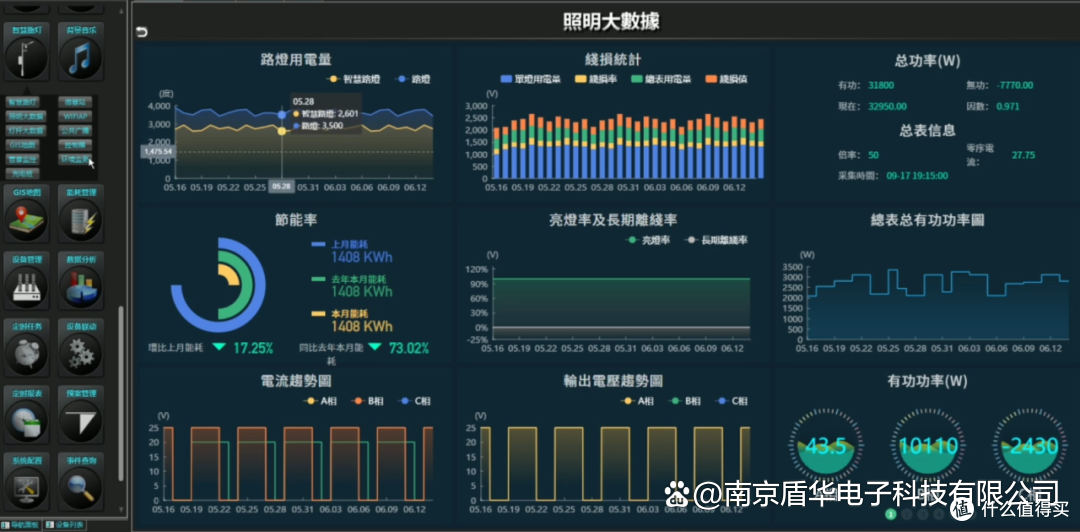Toggle C相 in 輸出電壓趨勢圖 legend
This screenshot has height=532, width=1080.
point(731,401)
